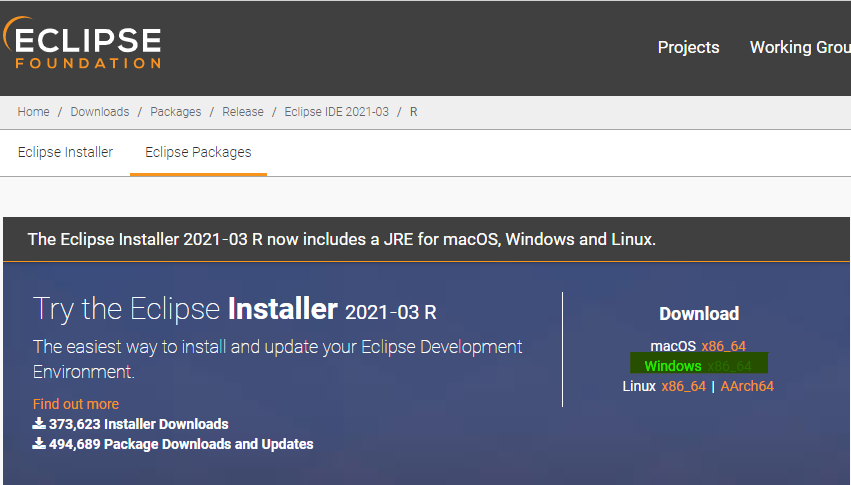Download the Linux AArch64 installer

(747, 386)
